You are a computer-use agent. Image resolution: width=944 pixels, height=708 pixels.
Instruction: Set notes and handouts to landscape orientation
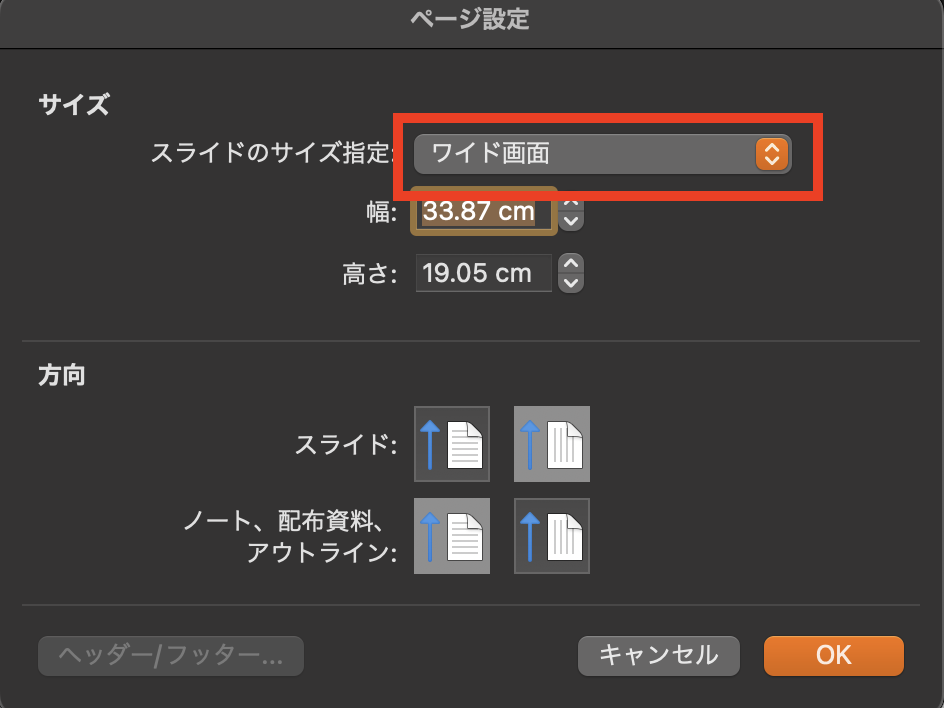click(552, 536)
